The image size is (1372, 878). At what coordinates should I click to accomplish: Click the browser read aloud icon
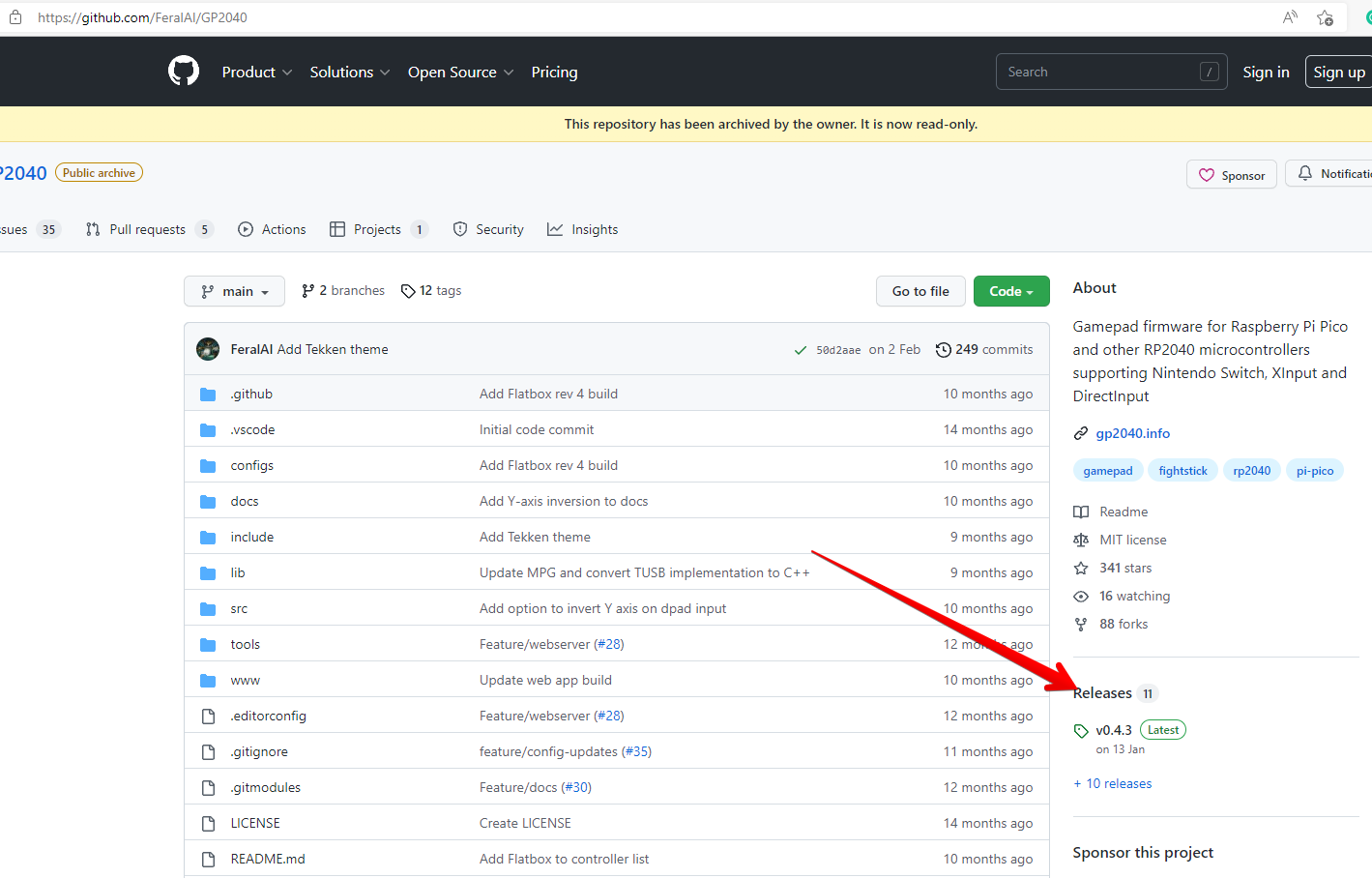(x=1290, y=17)
